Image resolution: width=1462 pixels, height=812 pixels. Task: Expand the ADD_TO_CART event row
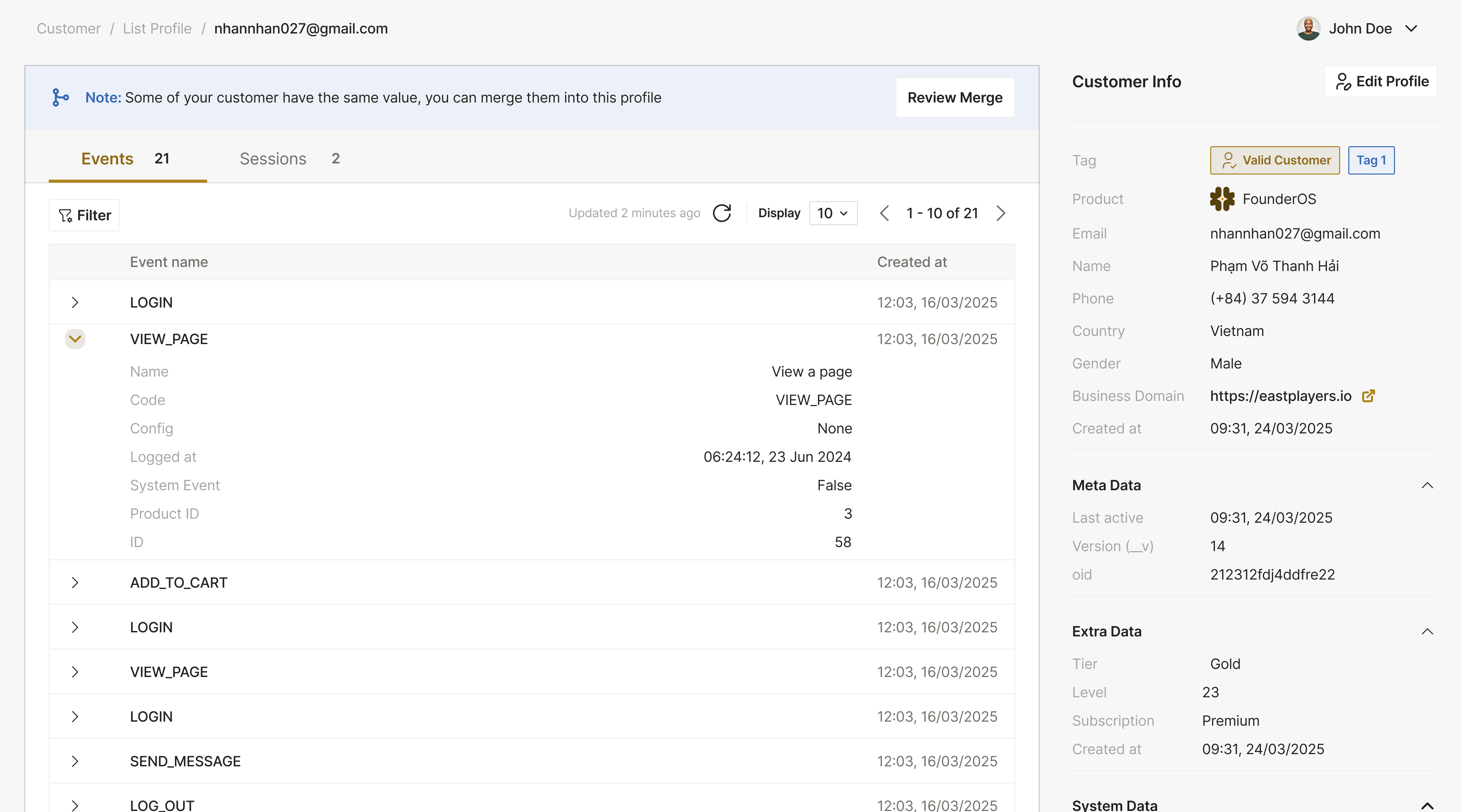click(x=75, y=583)
